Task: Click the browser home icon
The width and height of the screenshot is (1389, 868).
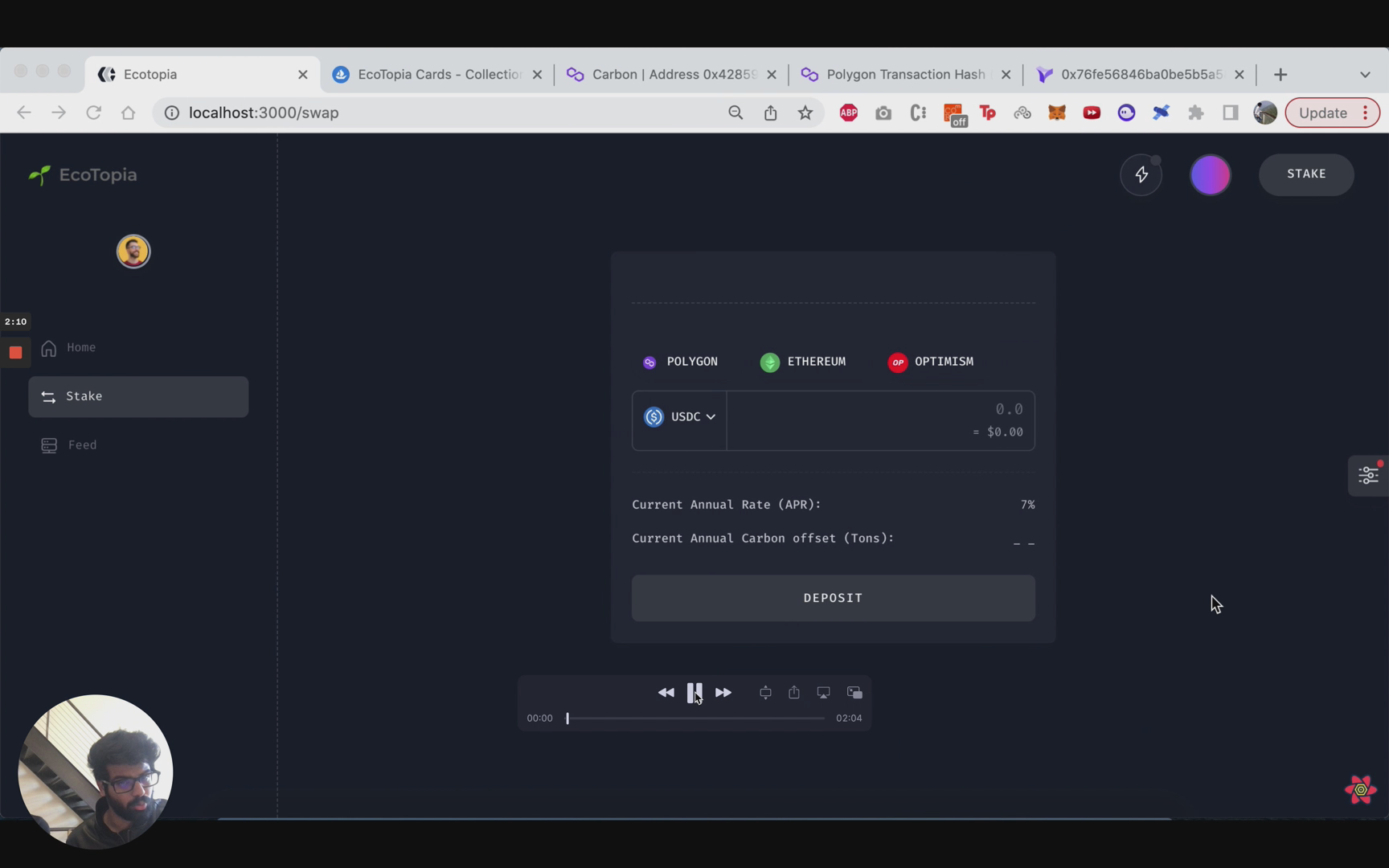Action: pos(129,113)
